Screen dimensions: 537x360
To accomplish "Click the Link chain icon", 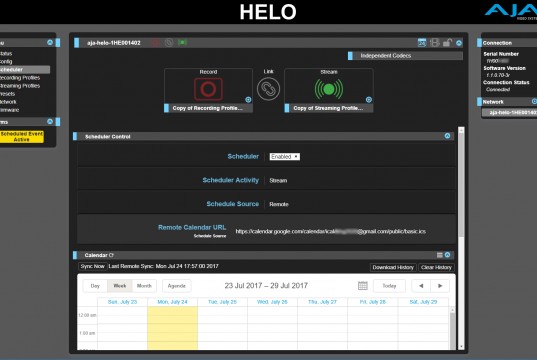I will [x=268, y=89].
